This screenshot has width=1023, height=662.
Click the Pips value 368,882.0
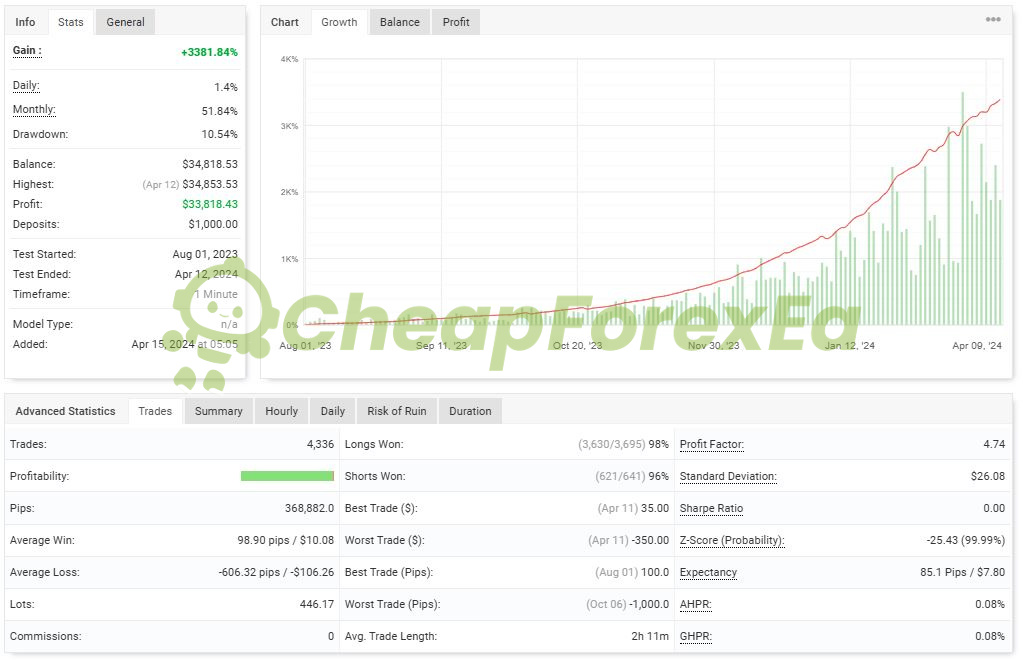tap(309, 508)
